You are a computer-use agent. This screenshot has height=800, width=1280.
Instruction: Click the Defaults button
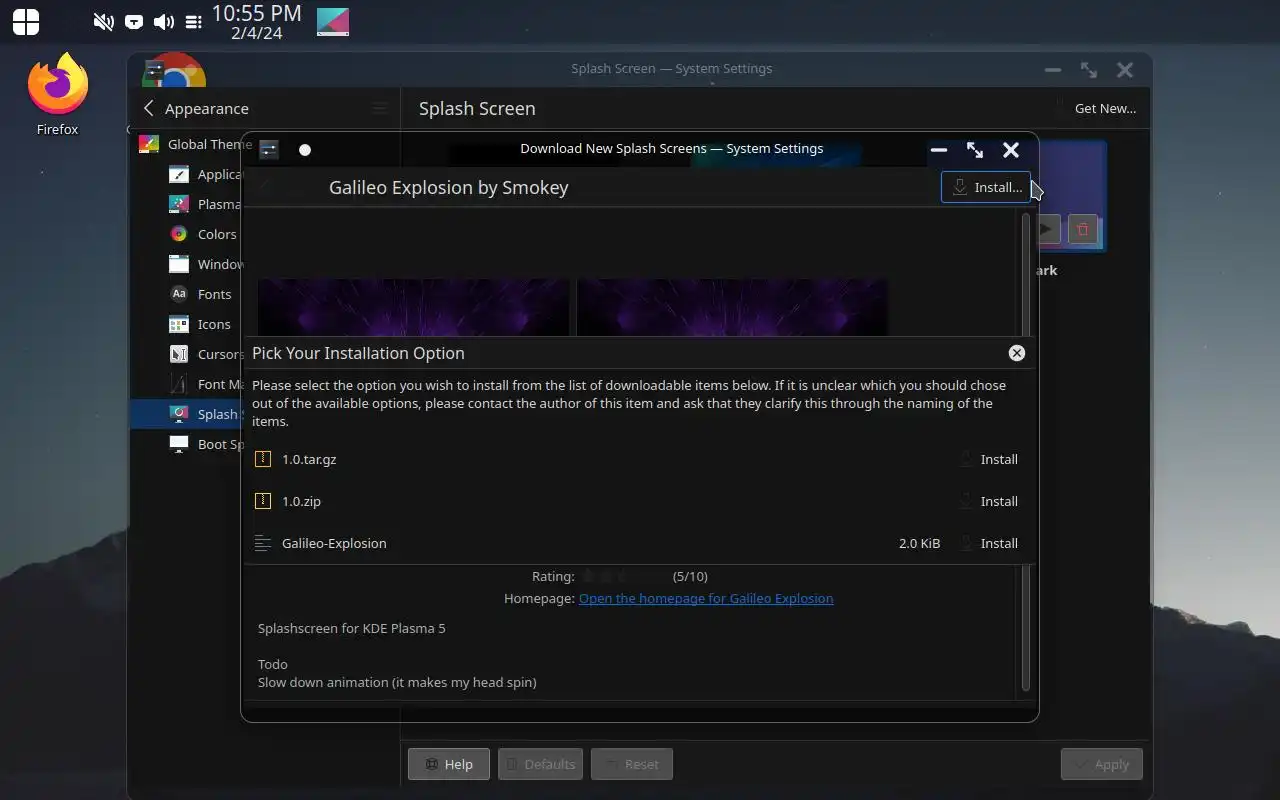[x=540, y=764]
